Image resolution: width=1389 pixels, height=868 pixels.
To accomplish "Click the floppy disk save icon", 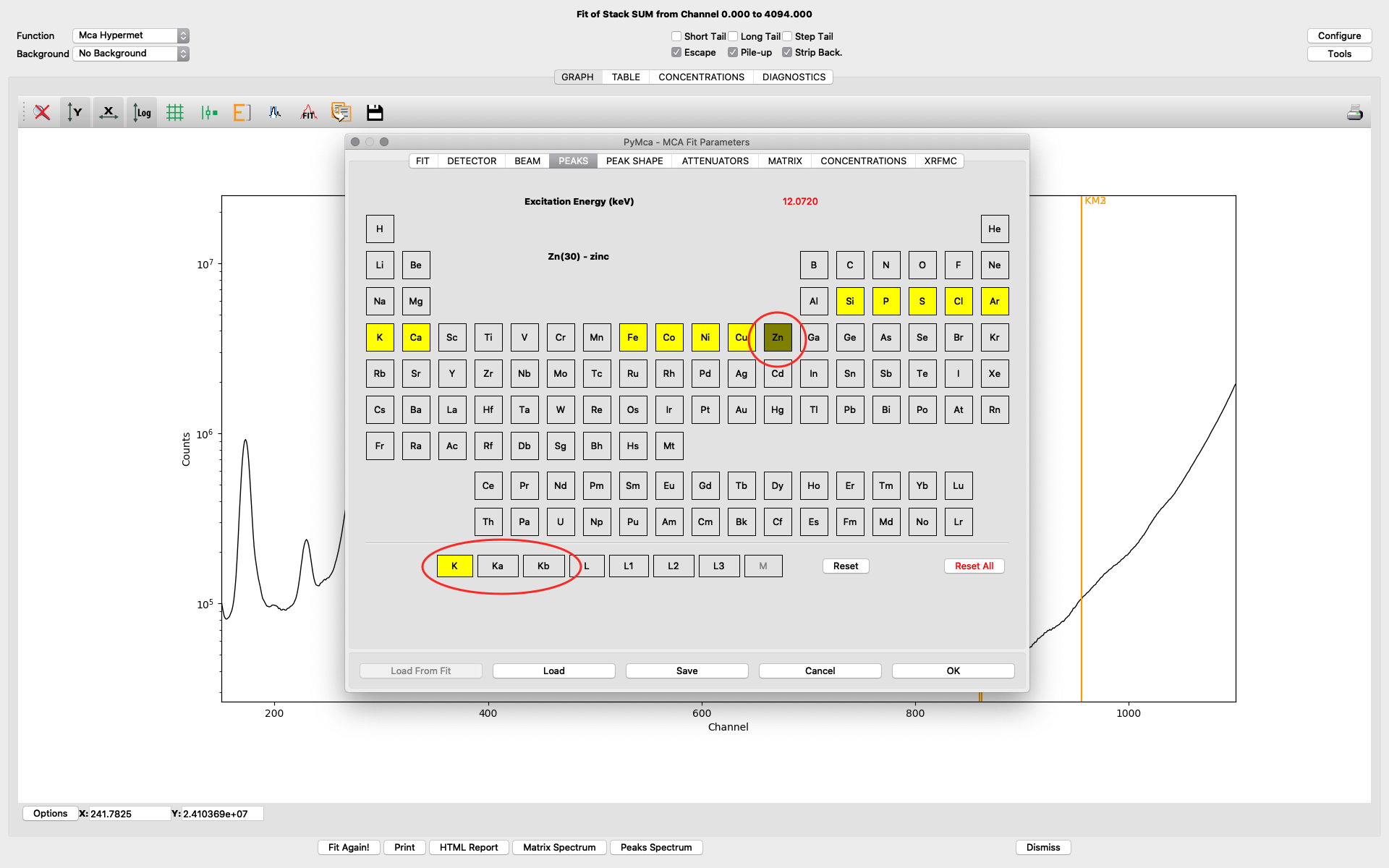I will pyautogui.click(x=375, y=112).
